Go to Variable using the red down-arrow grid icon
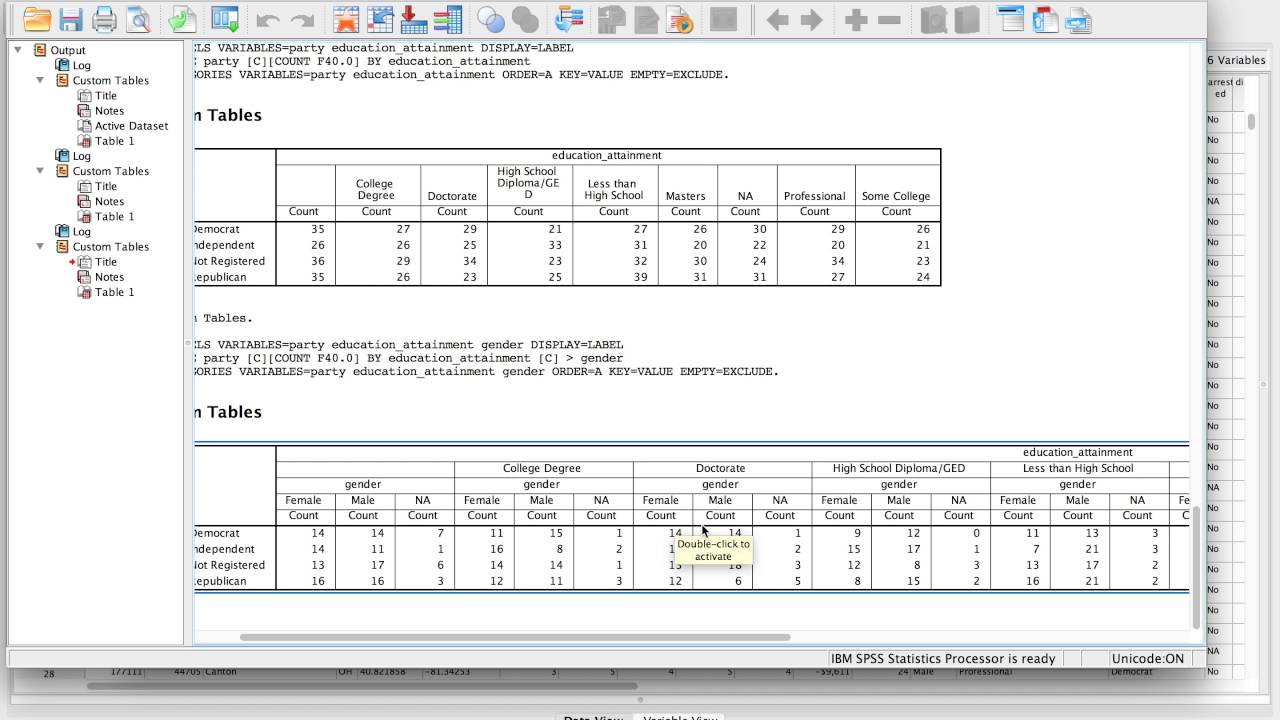This screenshot has height=720, width=1280. 413,19
